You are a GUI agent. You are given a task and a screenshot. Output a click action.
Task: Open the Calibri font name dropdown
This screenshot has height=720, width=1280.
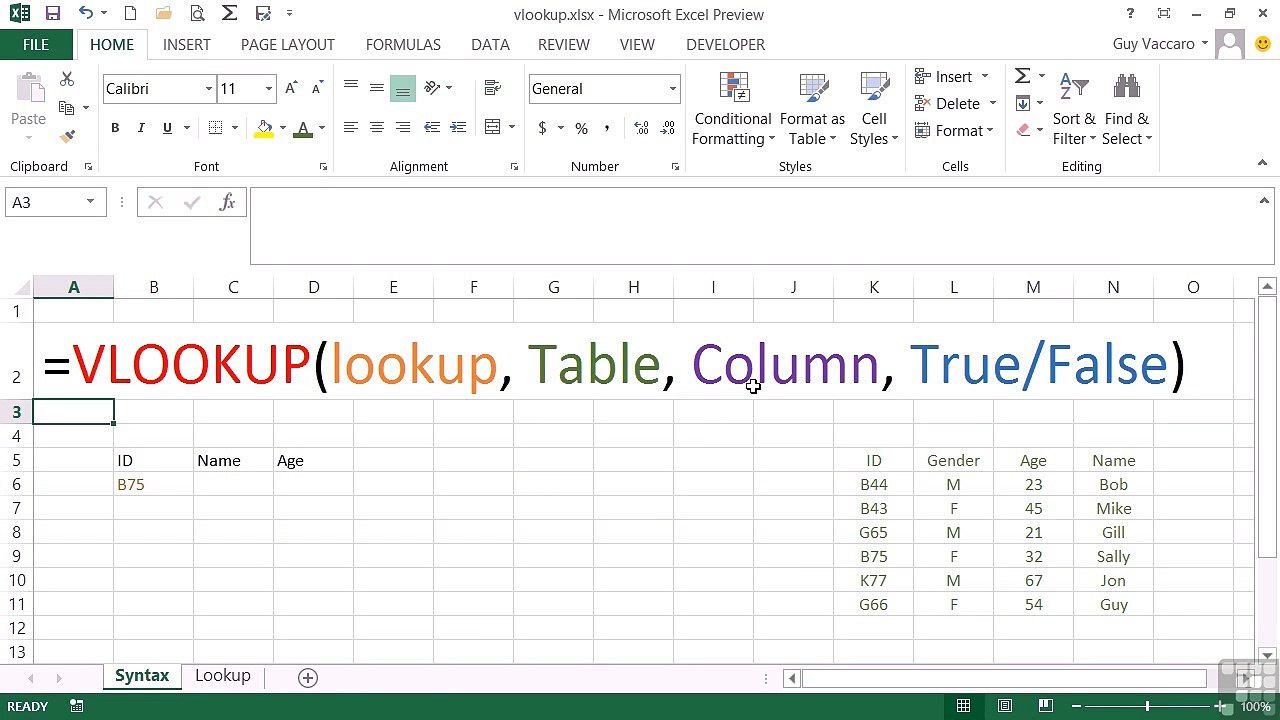point(209,89)
